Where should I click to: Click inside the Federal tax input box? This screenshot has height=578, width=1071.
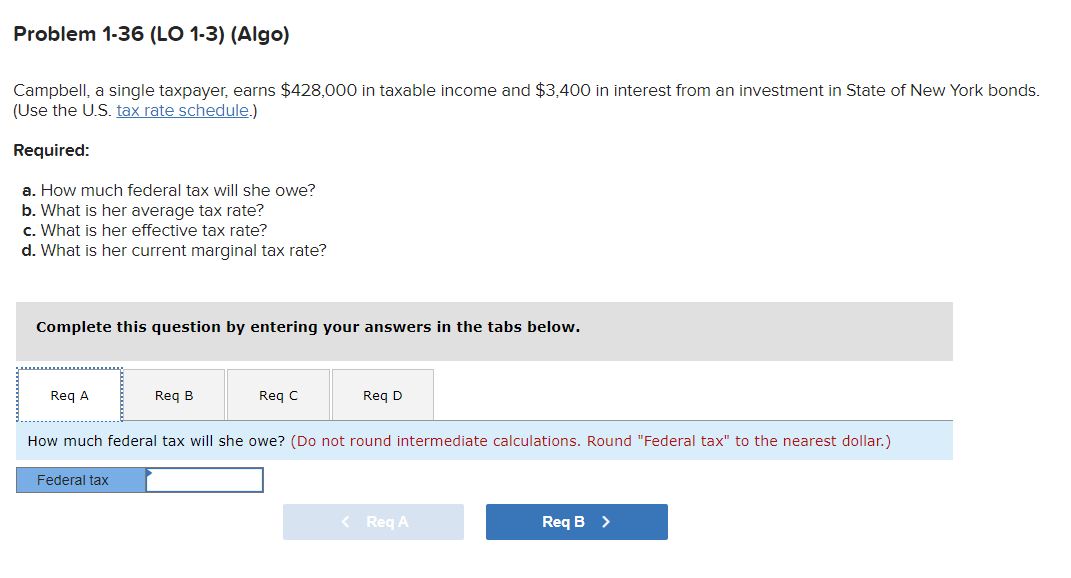point(203,479)
